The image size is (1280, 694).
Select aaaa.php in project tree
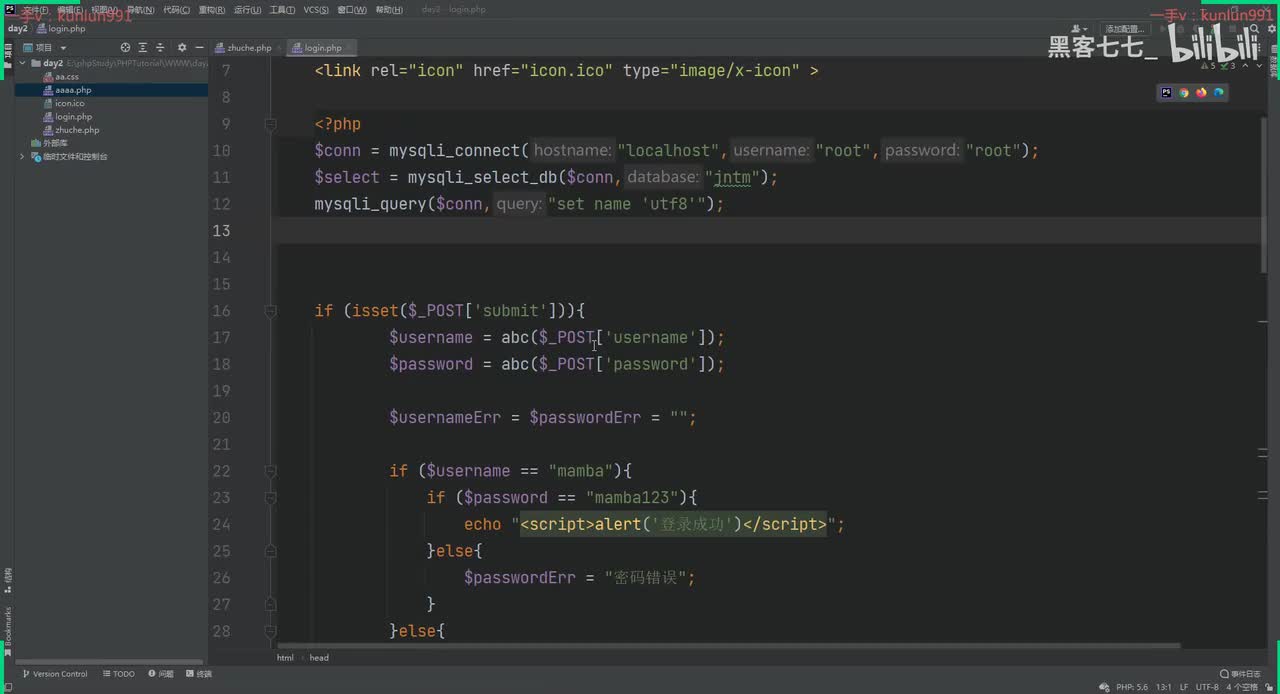pyautogui.click(x=73, y=90)
